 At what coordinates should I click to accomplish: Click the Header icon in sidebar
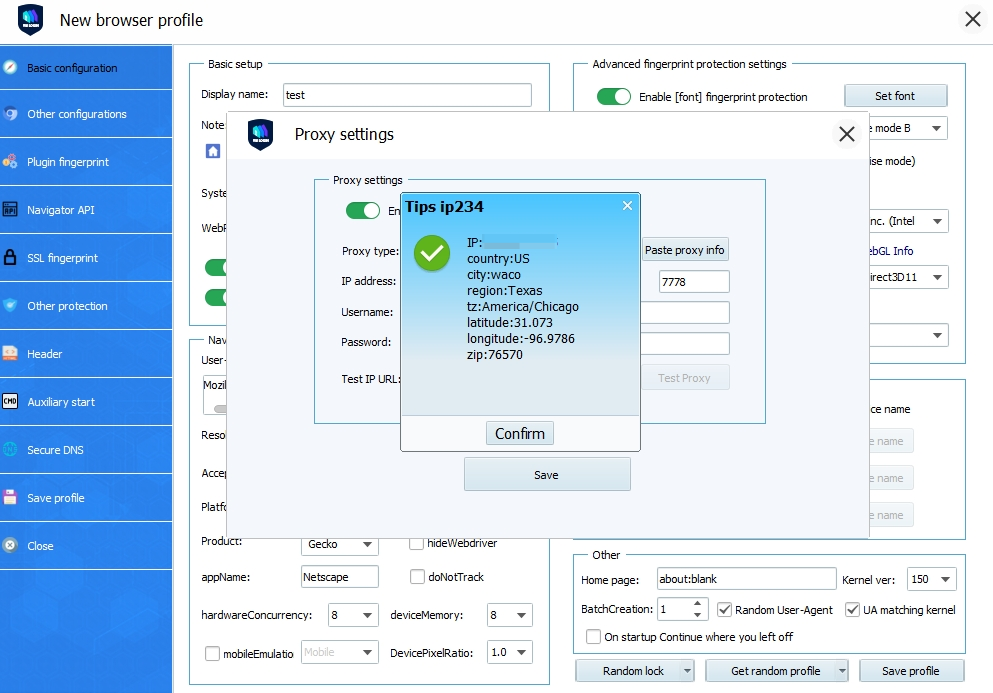coord(9,353)
